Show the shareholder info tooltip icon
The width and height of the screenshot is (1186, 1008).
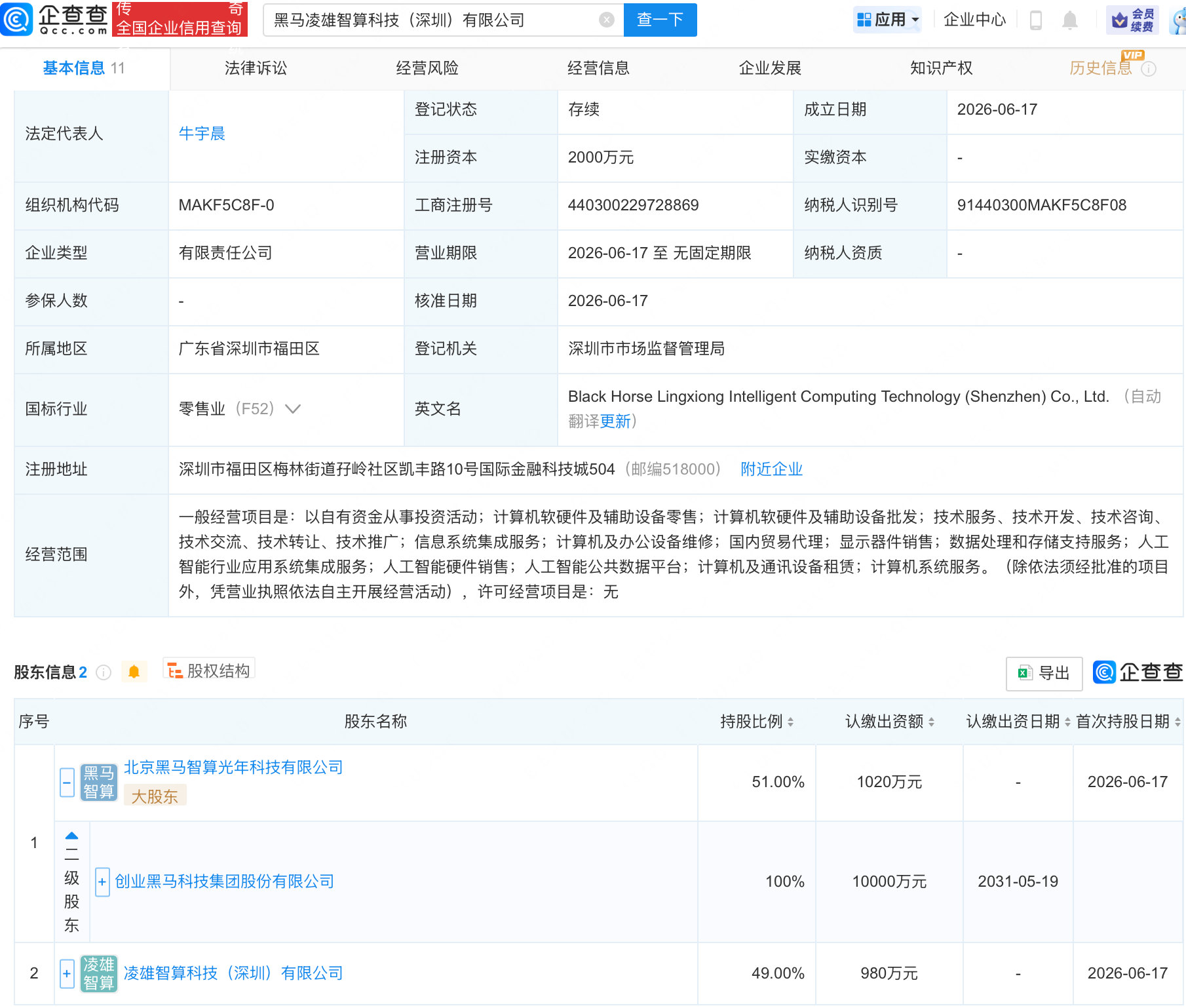click(x=104, y=672)
